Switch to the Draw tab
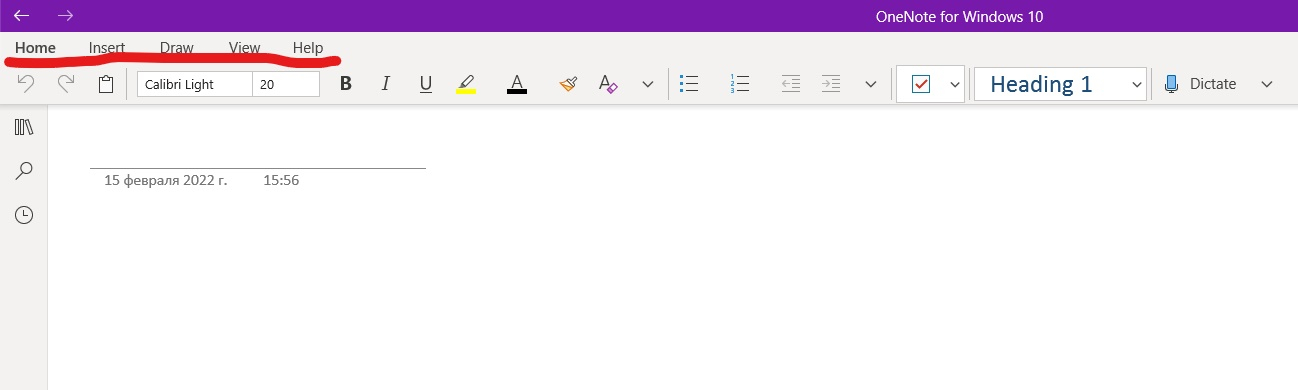Viewport: 1298px width, 390px height. point(177,48)
